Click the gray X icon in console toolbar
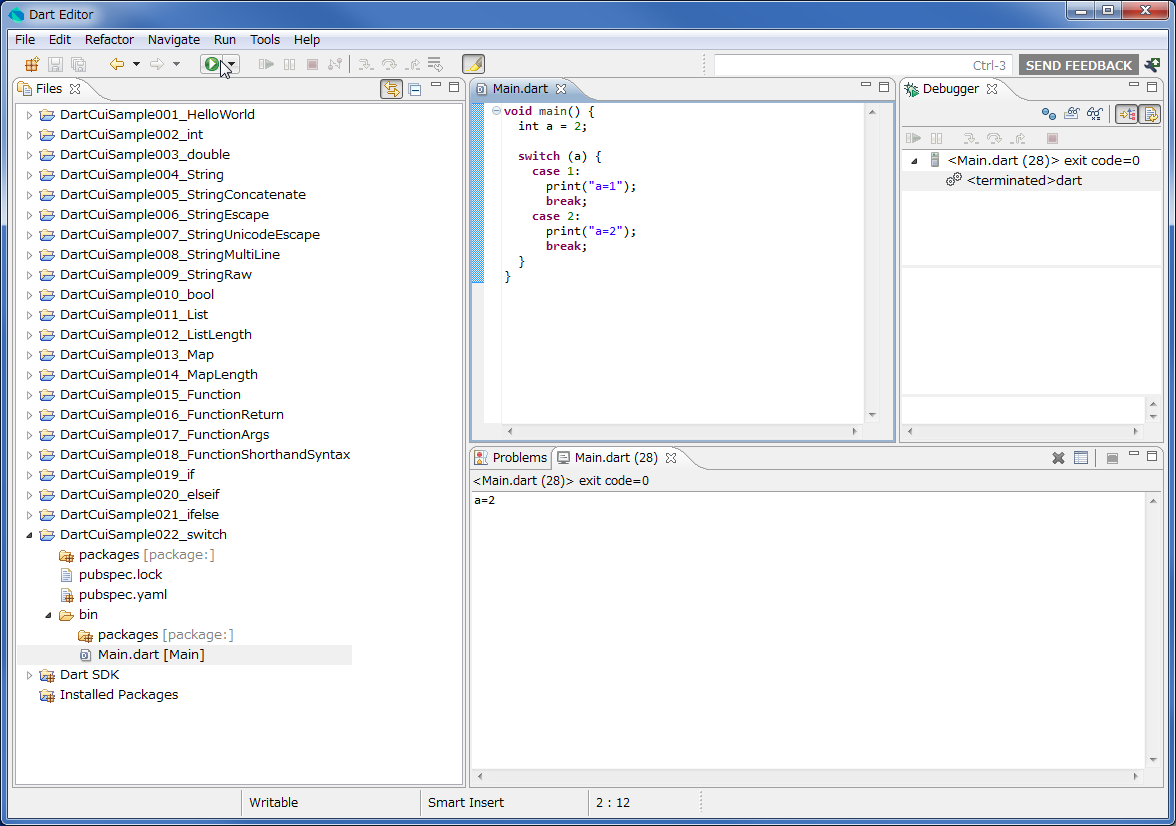 (1058, 458)
